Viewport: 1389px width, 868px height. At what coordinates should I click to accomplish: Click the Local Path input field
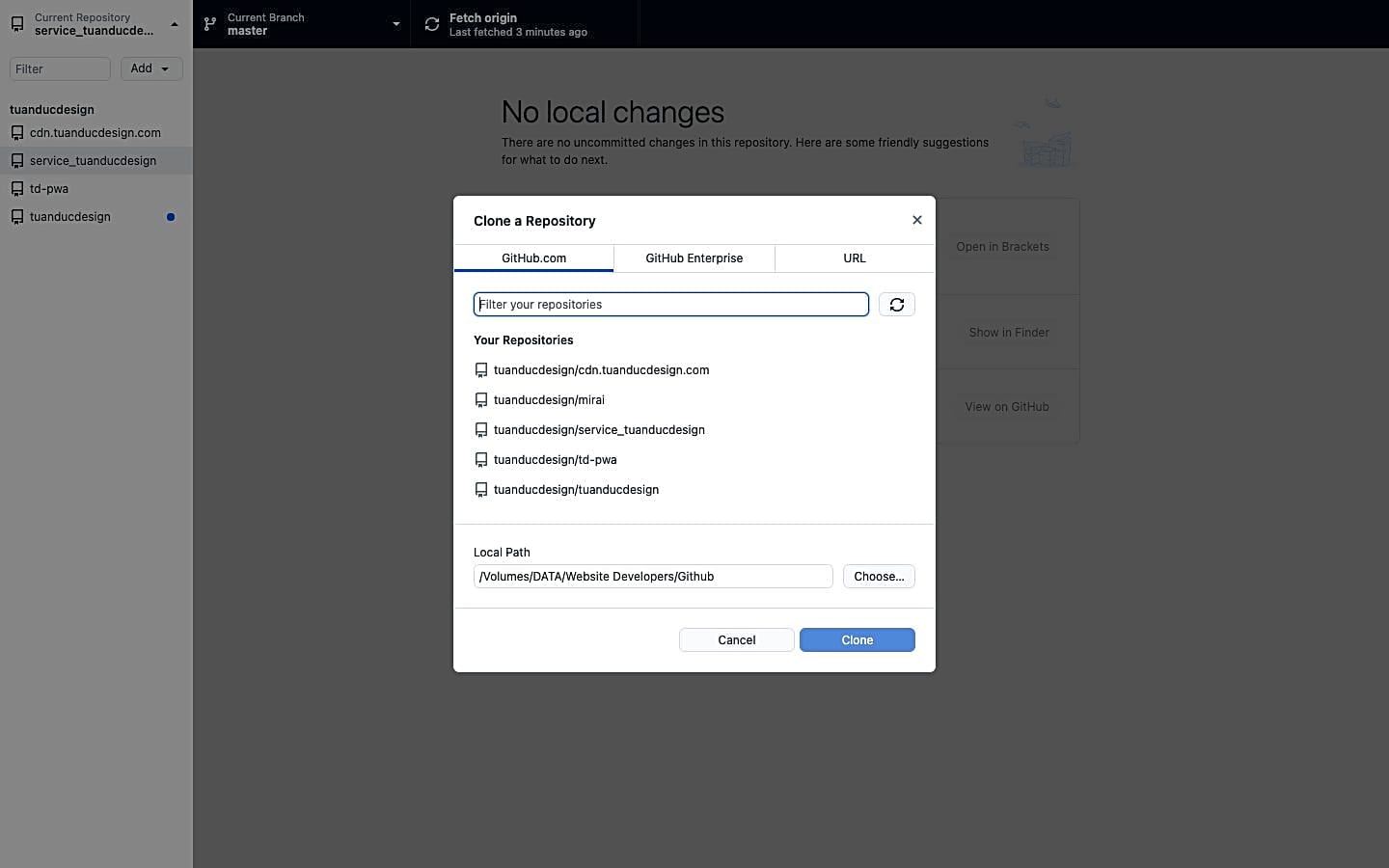tap(653, 577)
